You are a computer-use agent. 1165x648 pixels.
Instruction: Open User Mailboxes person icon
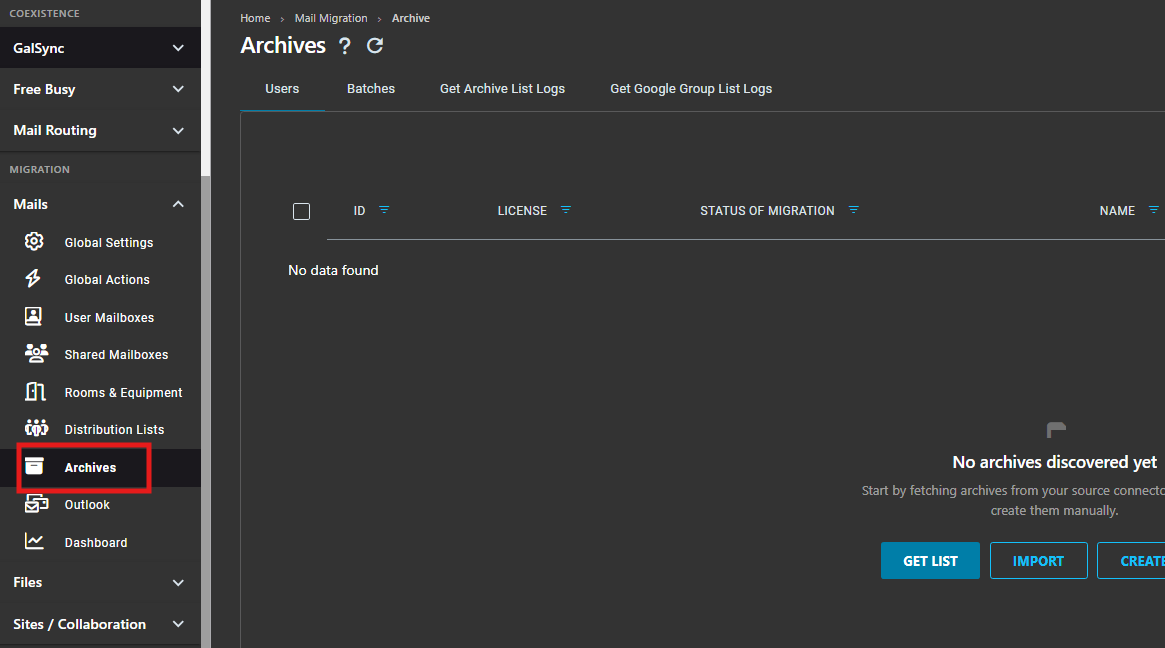click(x=33, y=317)
